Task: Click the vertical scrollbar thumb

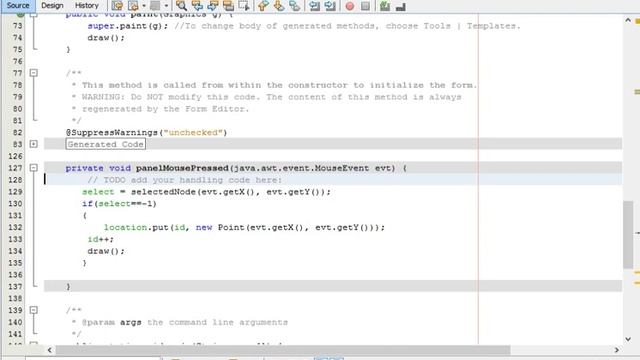Action: (628, 235)
